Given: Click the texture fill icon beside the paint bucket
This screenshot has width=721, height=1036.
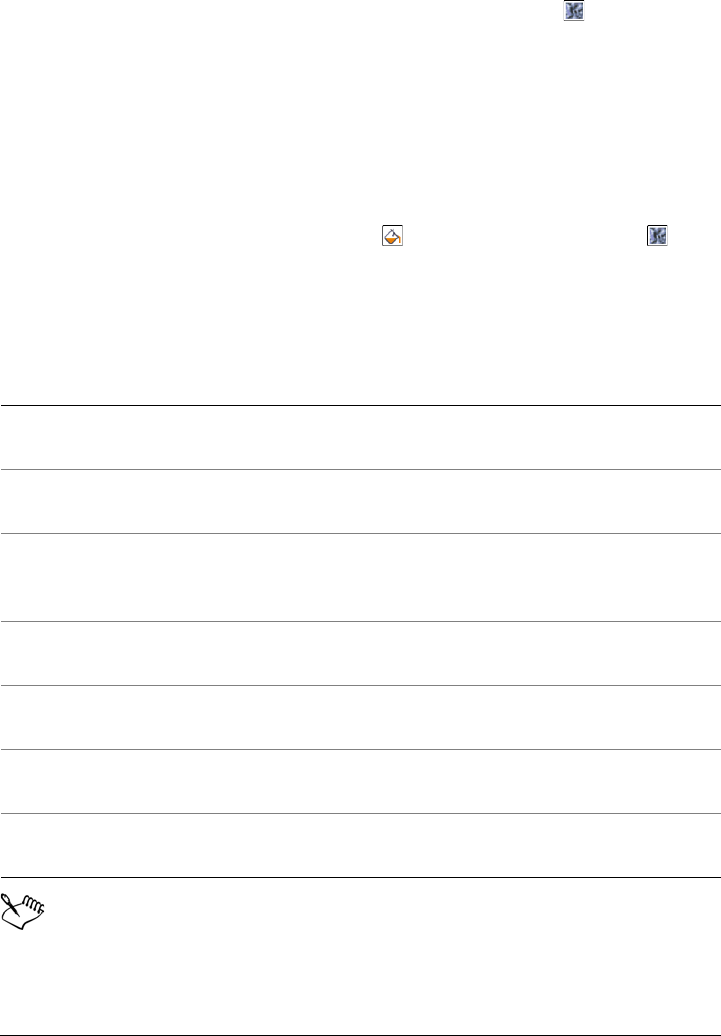Looking at the screenshot, I should click(x=657, y=237).
